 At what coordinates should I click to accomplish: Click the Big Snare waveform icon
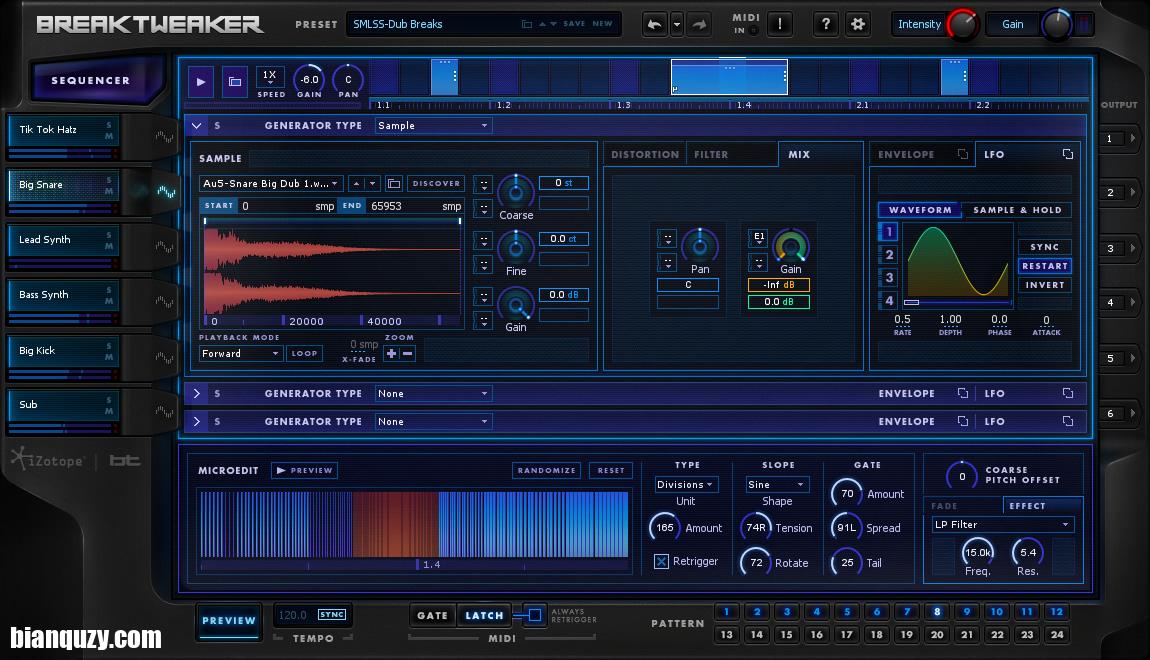coord(166,192)
